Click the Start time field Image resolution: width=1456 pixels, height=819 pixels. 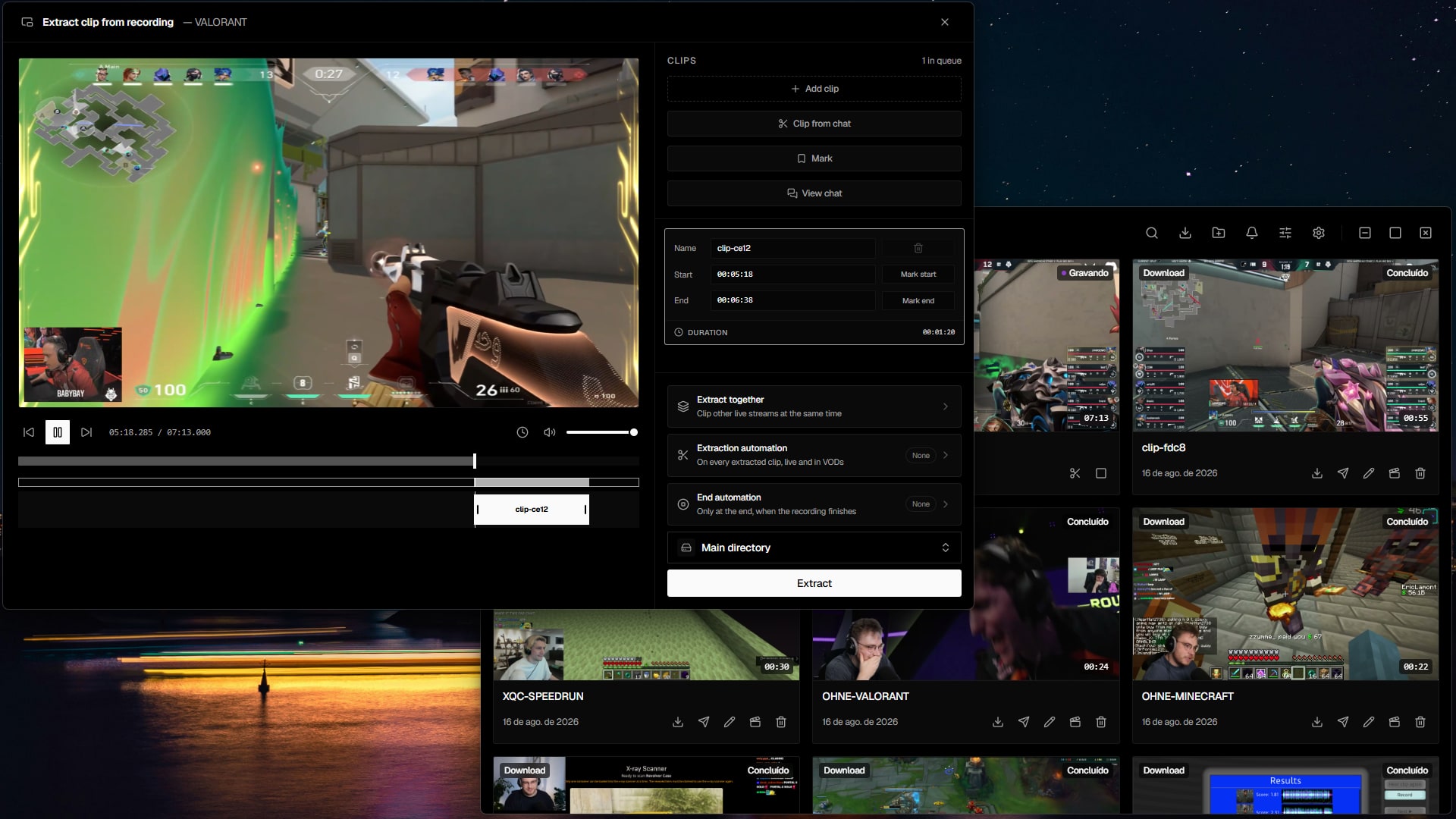[792, 275]
